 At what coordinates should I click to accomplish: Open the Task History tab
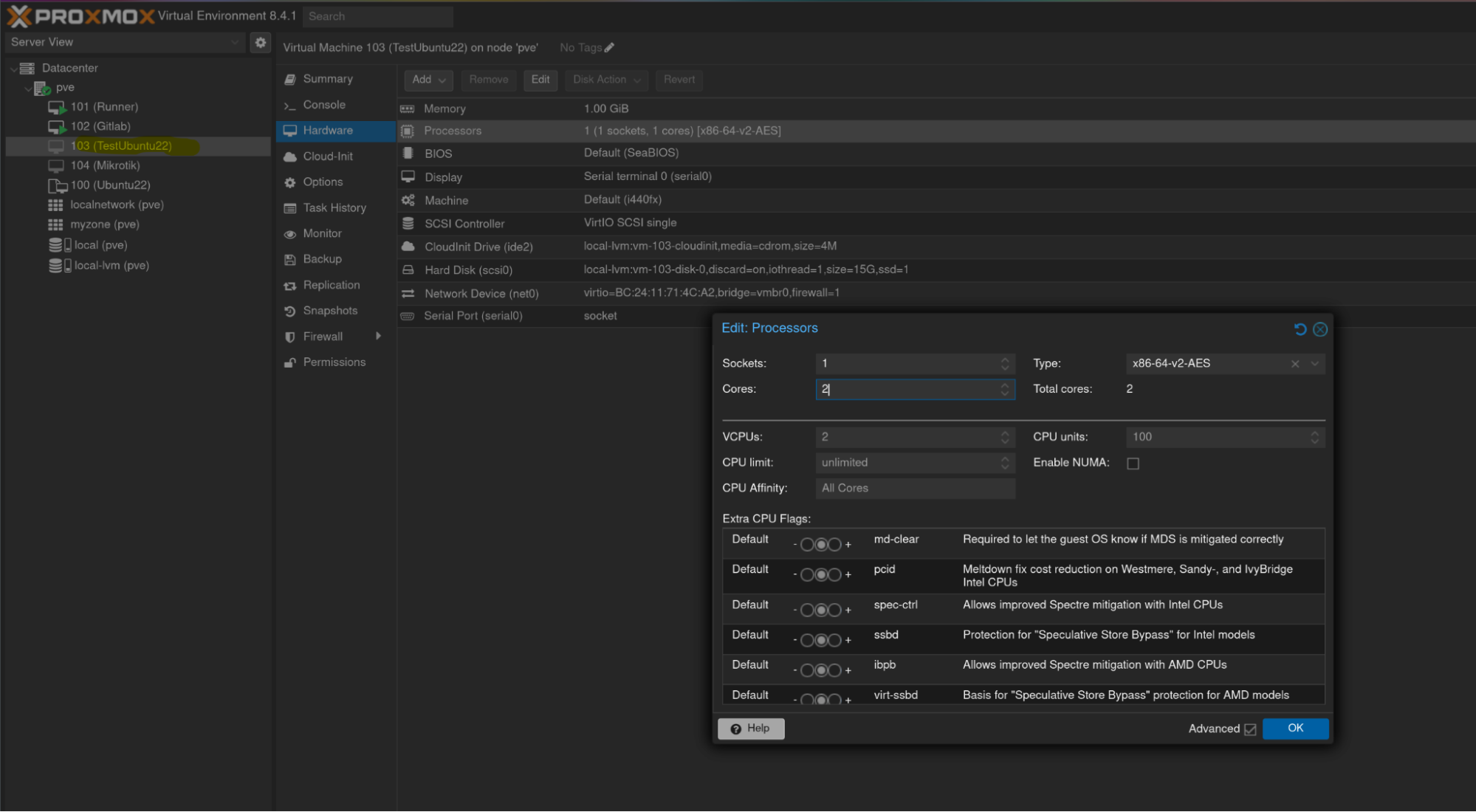[336, 208]
